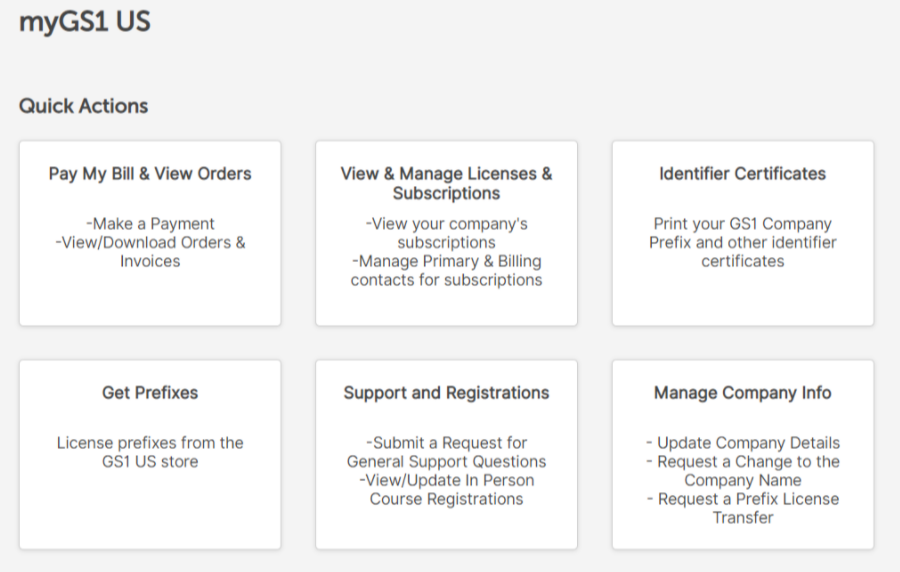Open the Identifier Certificates card
Image resolution: width=900 pixels, height=572 pixels.
(743, 234)
